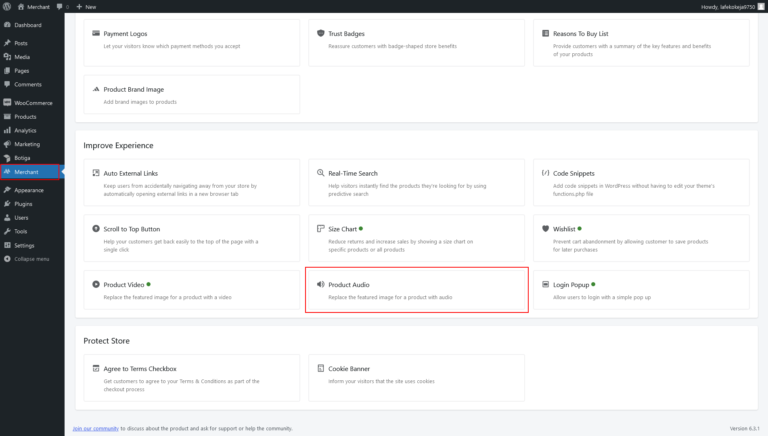Viewport: 768px width, 436px height.
Task: Open the Cookie Banner module title
Action: point(349,369)
